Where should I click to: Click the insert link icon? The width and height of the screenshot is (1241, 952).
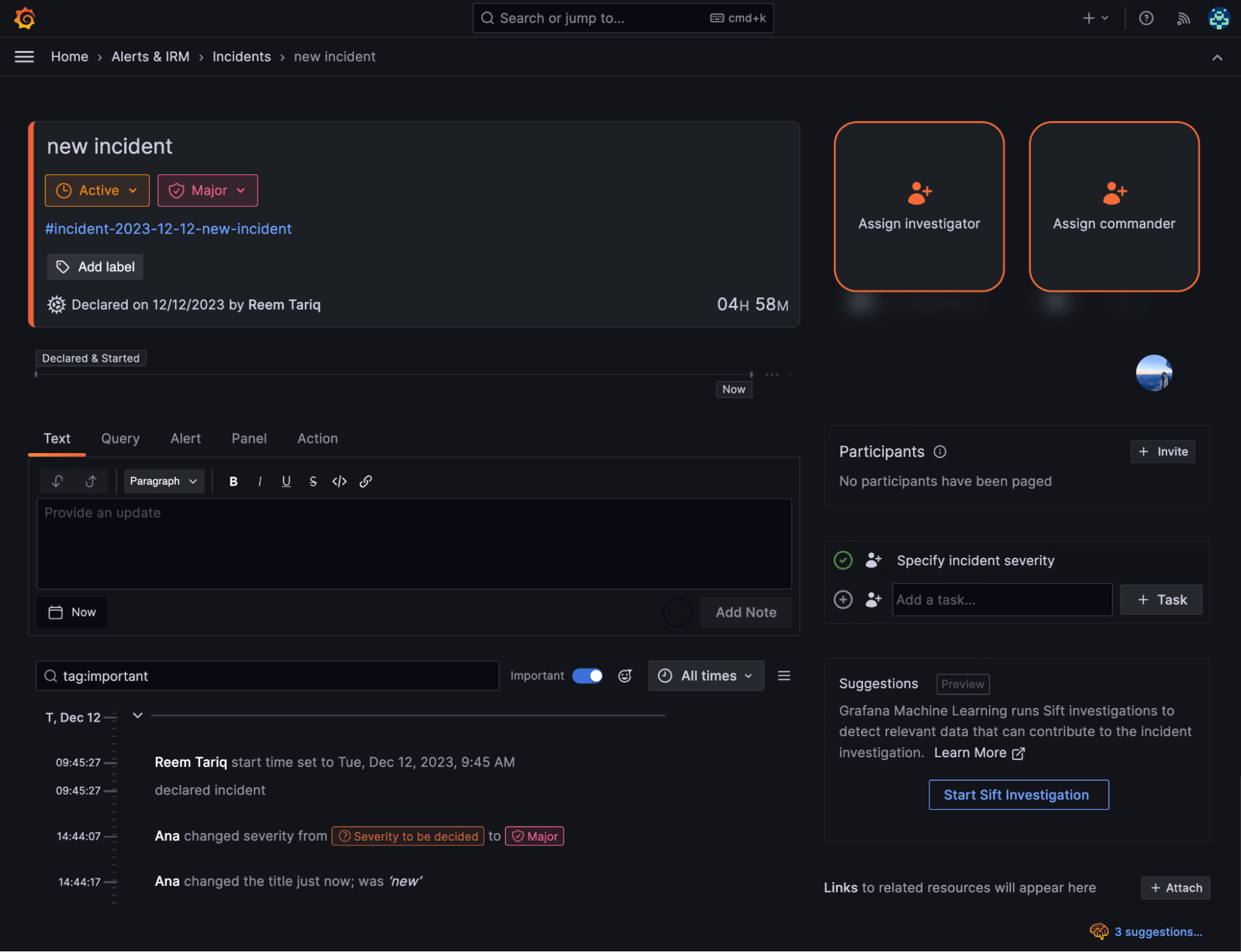[x=366, y=481]
